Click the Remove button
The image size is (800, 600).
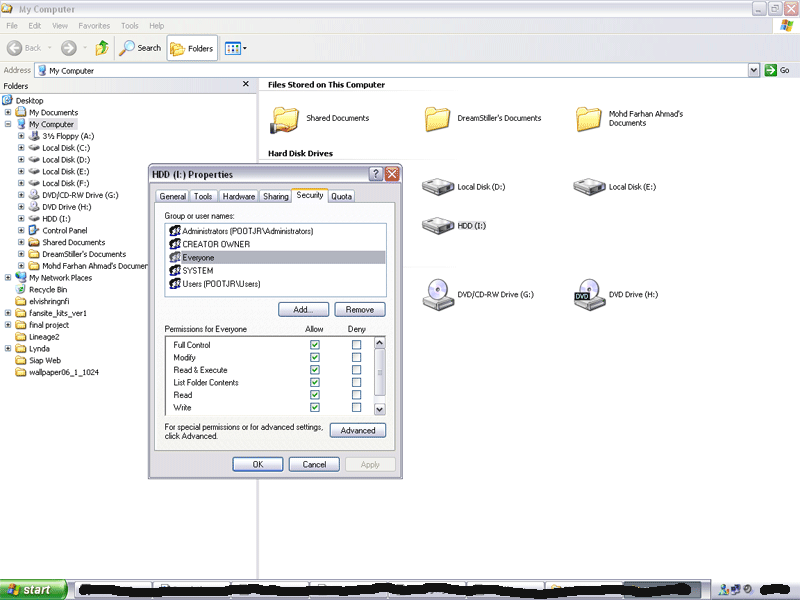pos(360,310)
